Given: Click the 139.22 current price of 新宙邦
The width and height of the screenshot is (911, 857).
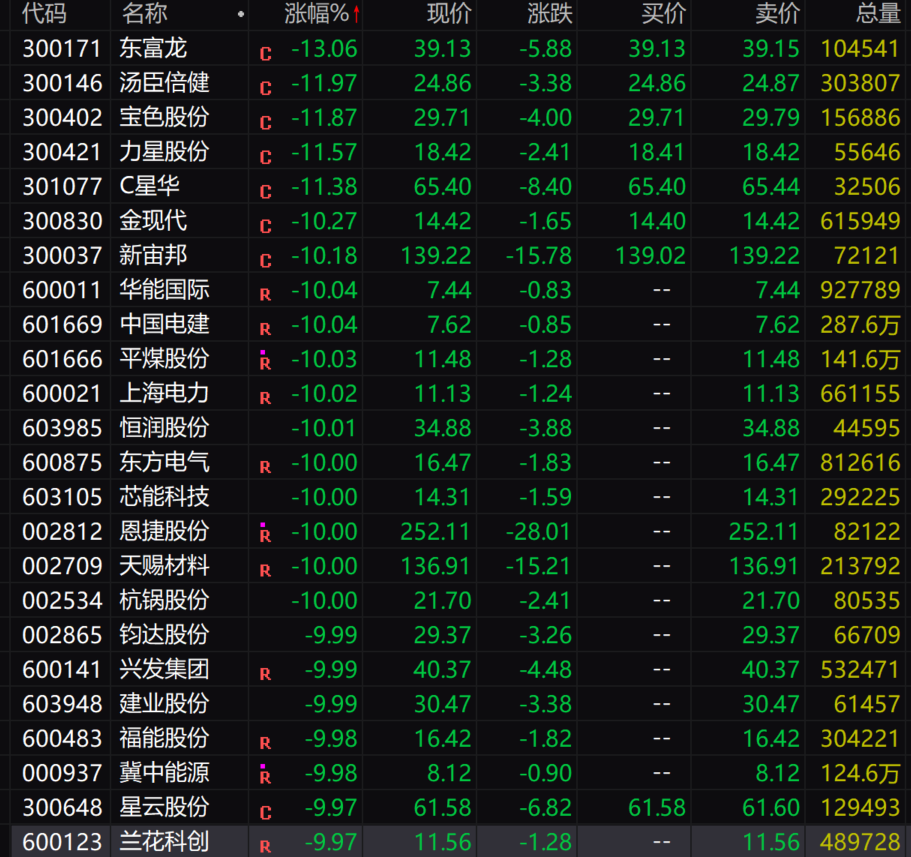Looking at the screenshot, I should coord(436,256).
